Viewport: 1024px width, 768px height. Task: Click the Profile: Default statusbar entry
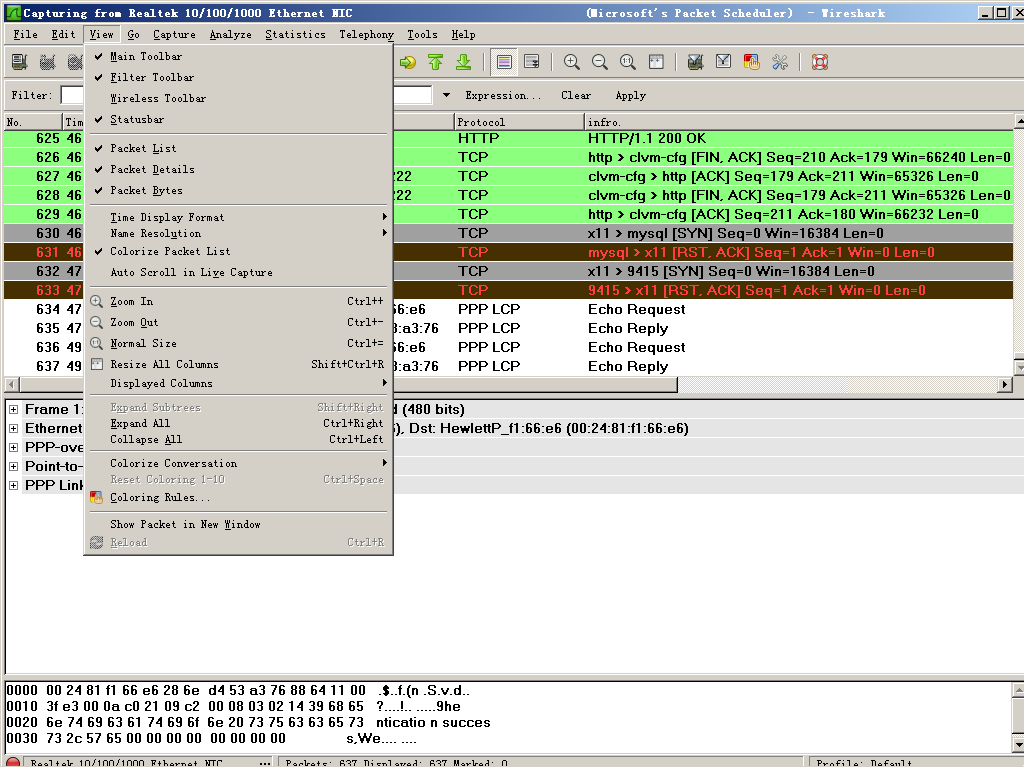pyautogui.click(x=864, y=762)
